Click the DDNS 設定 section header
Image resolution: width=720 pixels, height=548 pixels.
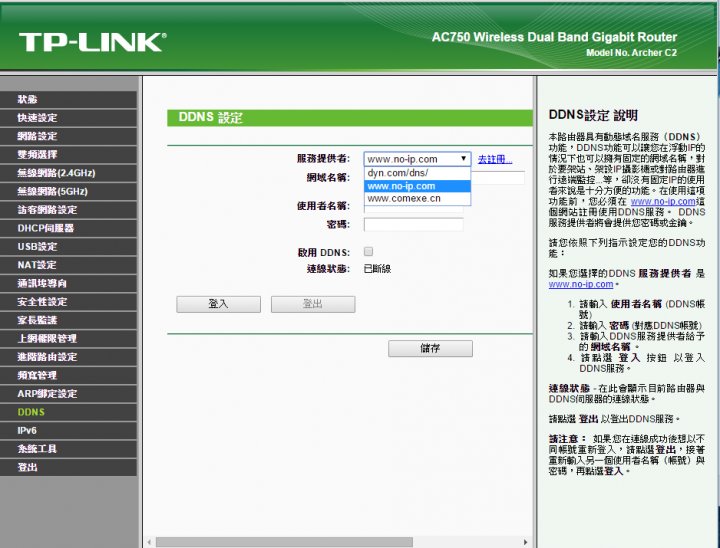[x=350, y=118]
